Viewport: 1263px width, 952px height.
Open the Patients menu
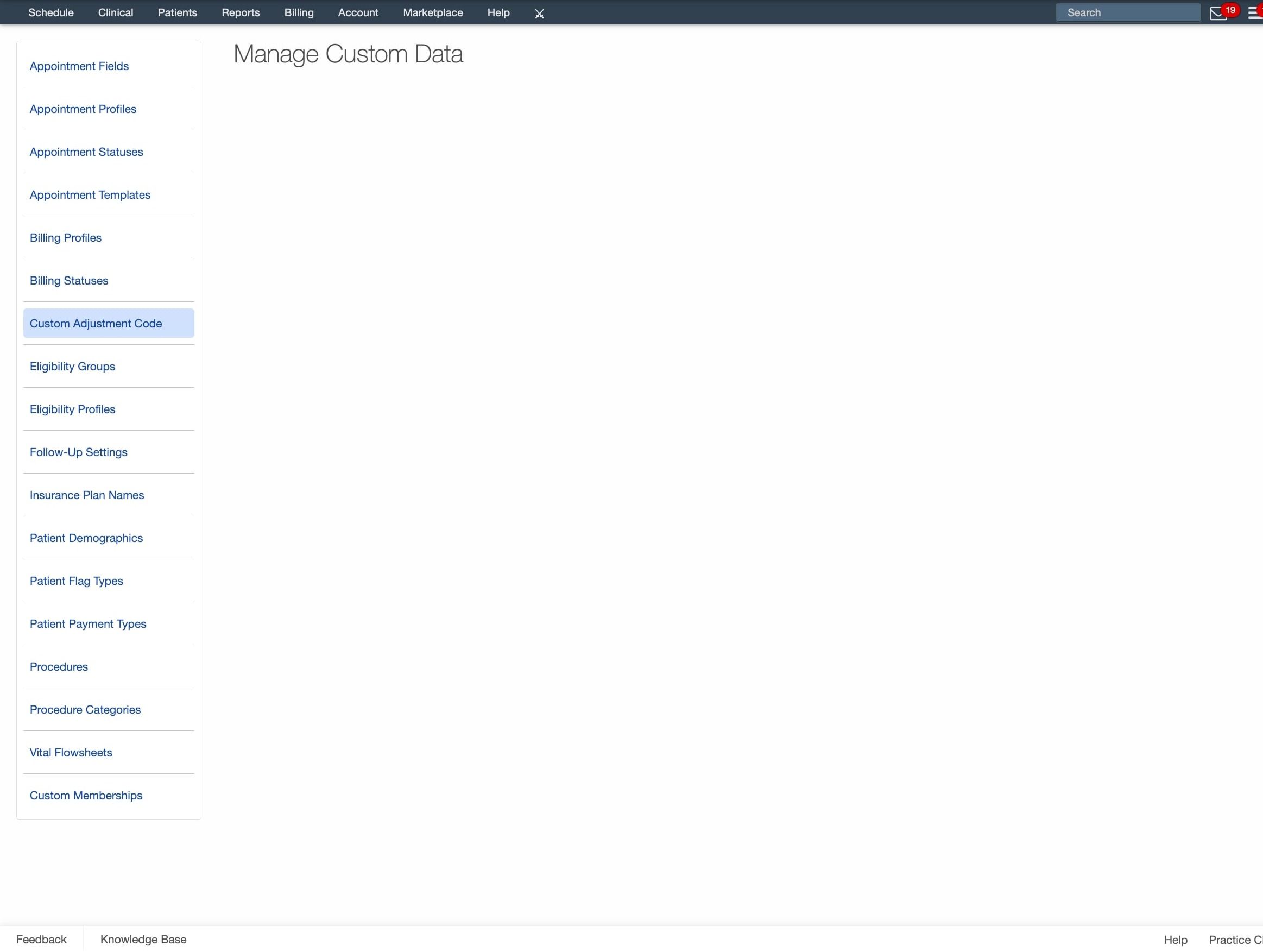point(178,12)
